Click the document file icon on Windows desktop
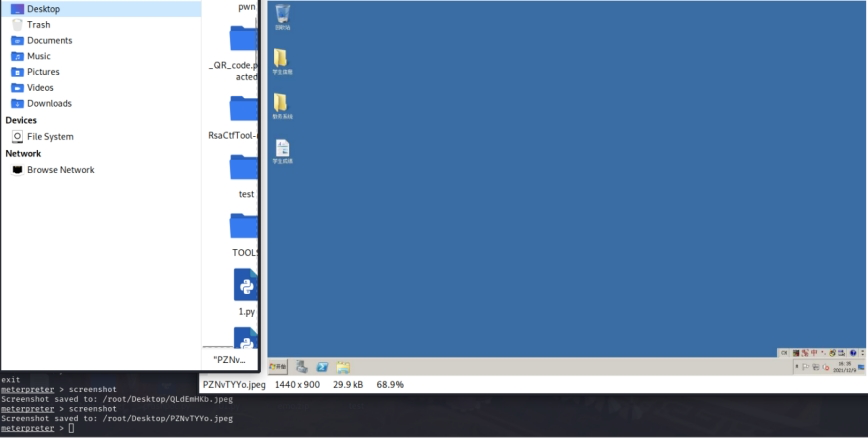Viewport: 868px width, 438px height. (282, 148)
